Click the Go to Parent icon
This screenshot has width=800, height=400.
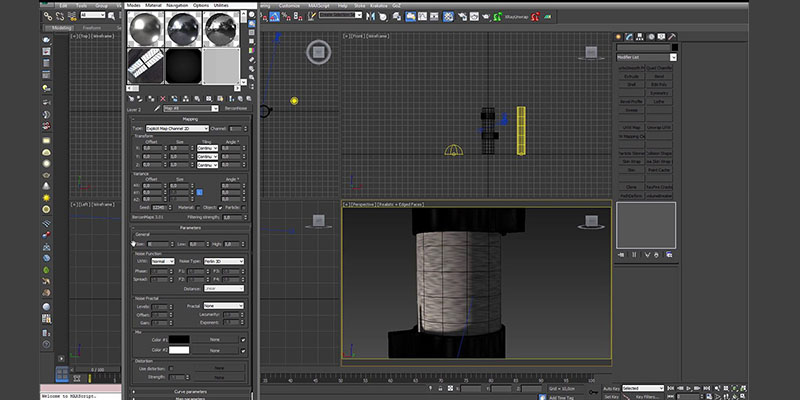[240, 98]
